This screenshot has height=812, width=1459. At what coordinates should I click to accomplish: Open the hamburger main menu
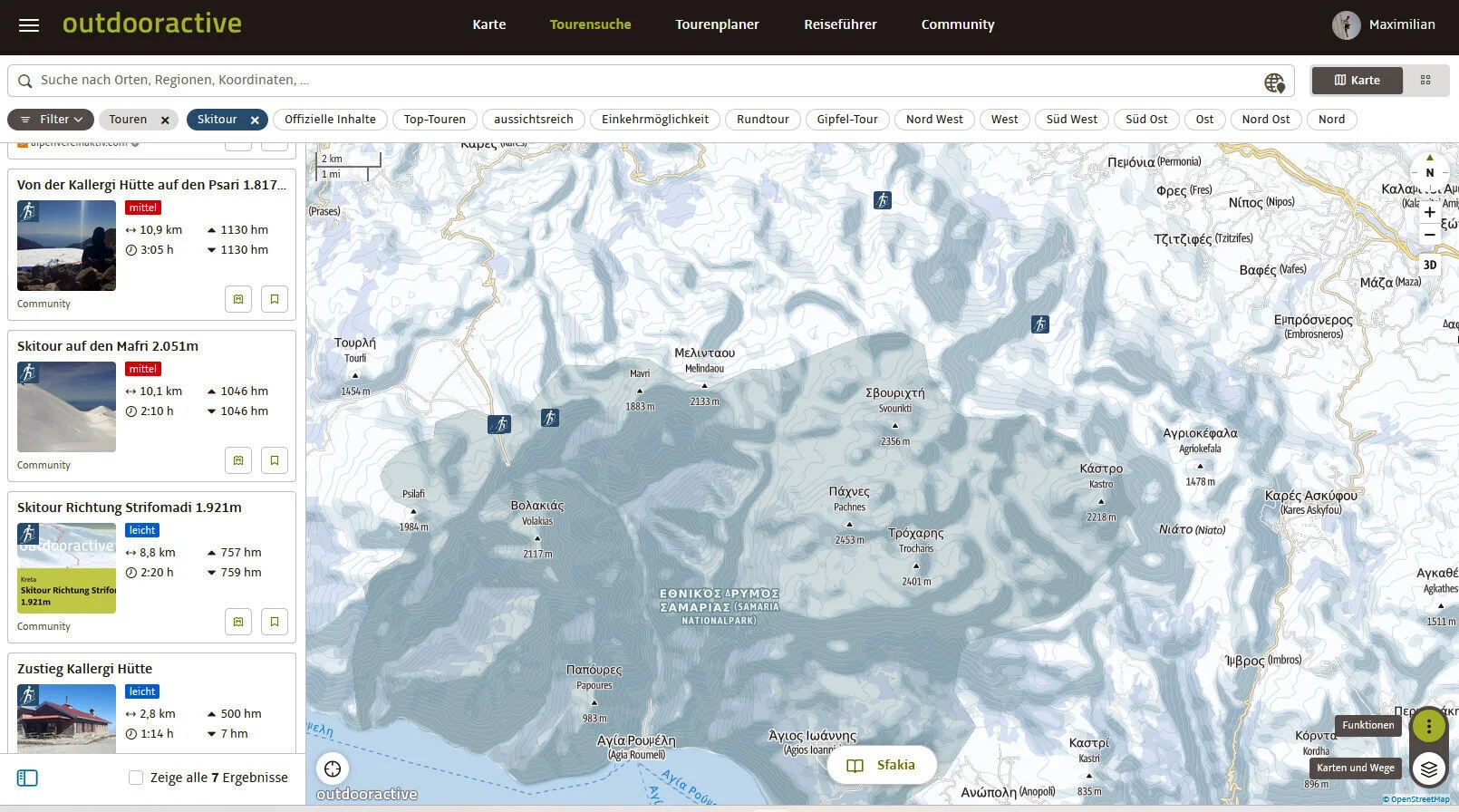click(29, 25)
